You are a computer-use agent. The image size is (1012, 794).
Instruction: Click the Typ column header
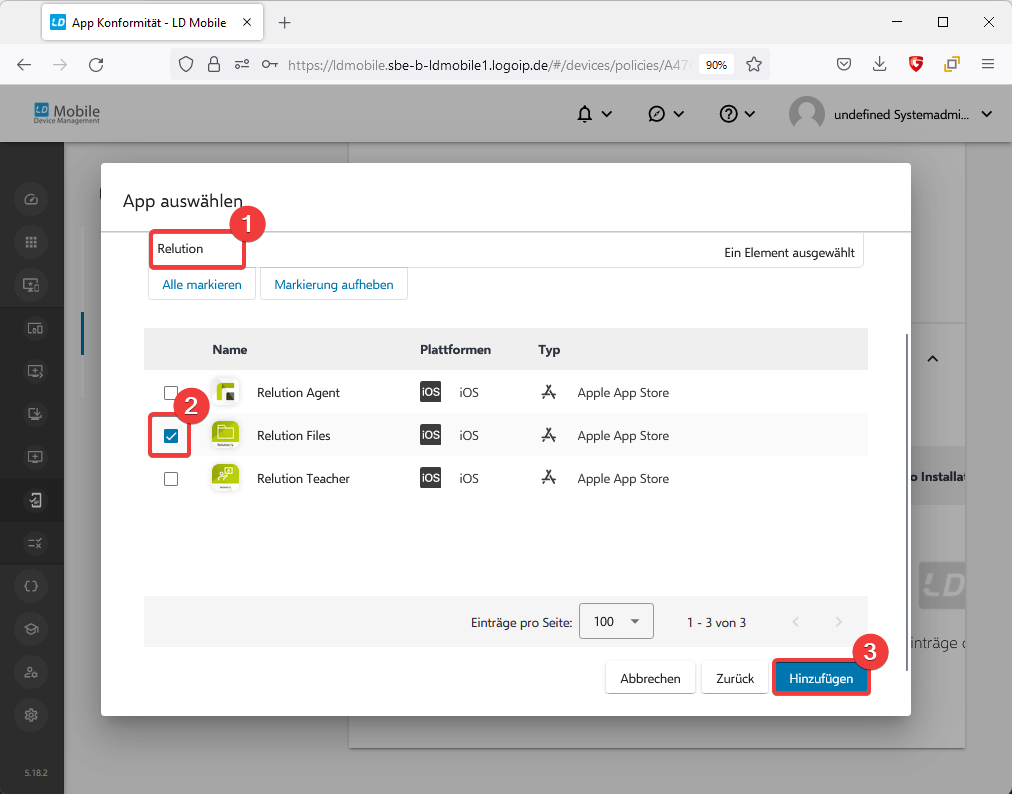coord(549,349)
